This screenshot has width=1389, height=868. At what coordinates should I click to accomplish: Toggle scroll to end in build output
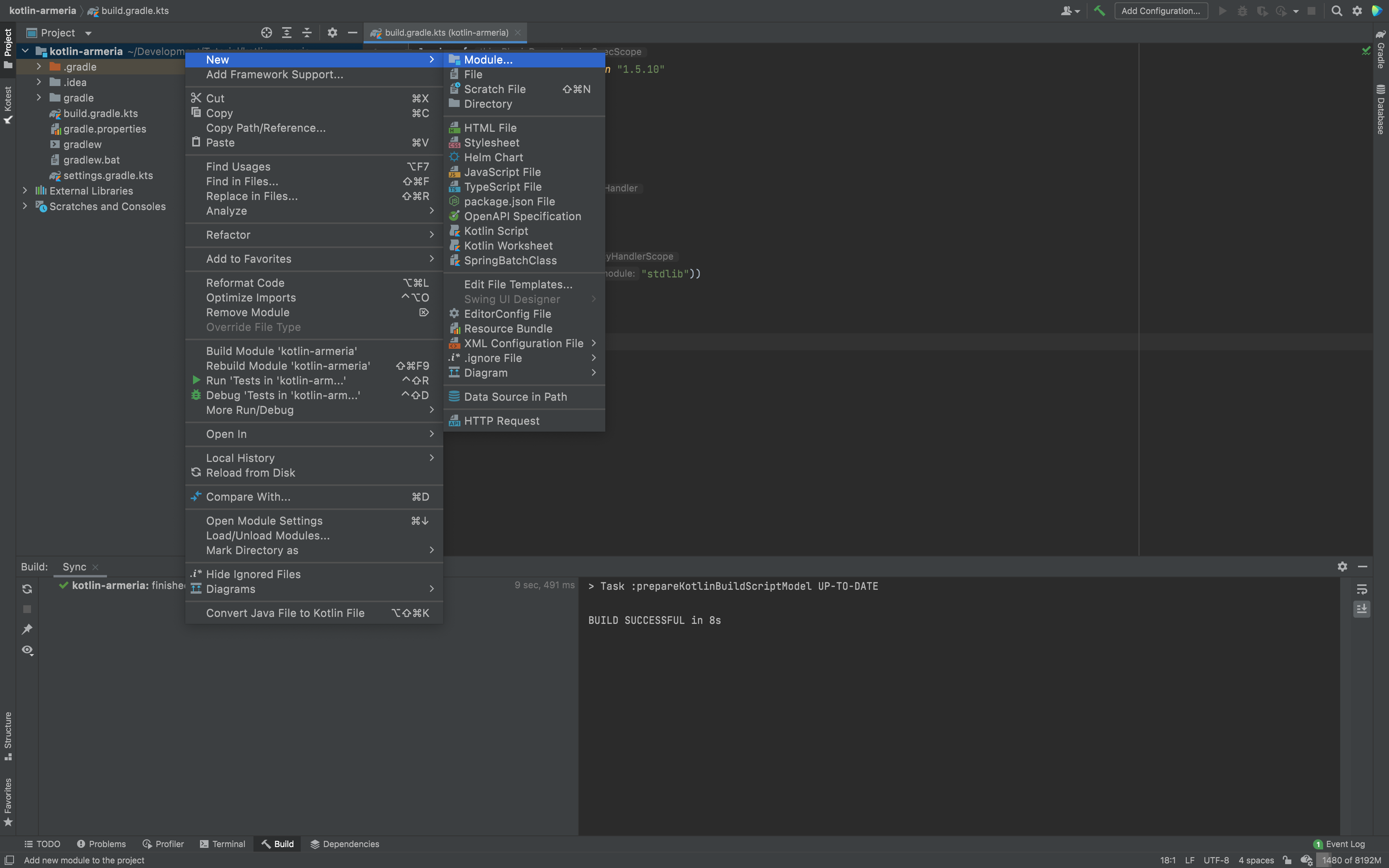point(1361,609)
